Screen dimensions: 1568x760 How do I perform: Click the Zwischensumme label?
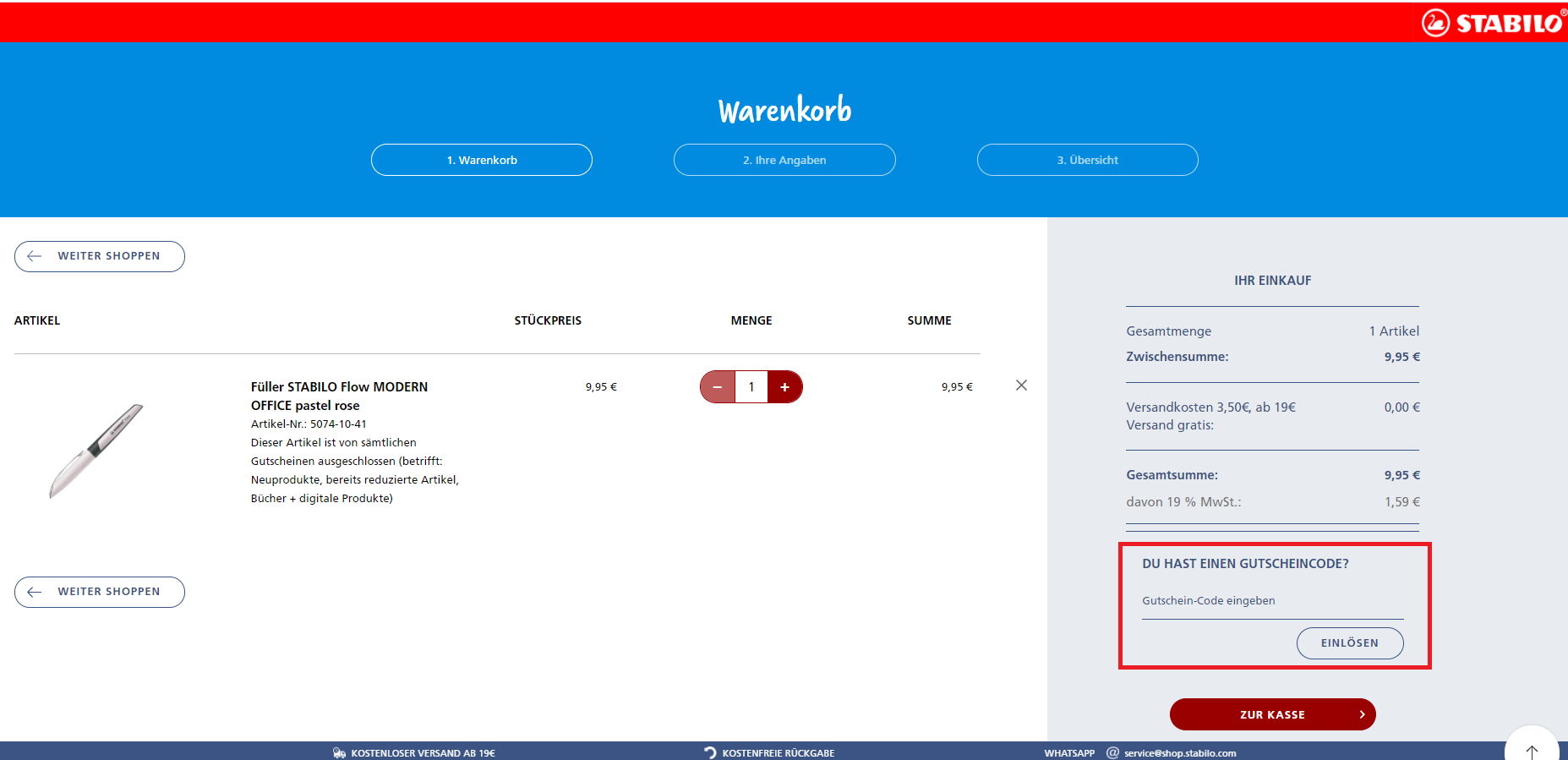pyautogui.click(x=1177, y=357)
